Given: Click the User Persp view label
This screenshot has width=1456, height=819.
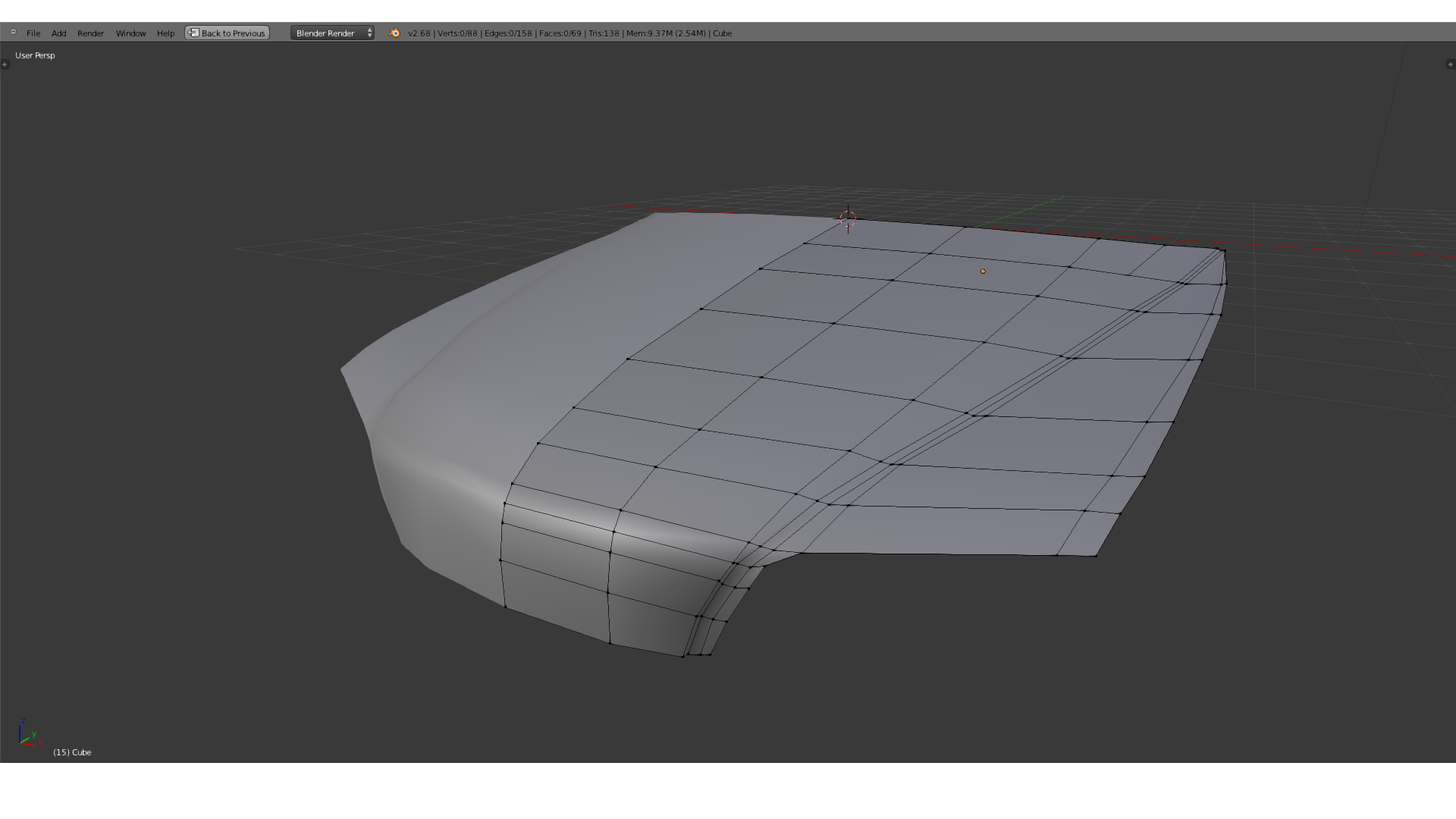Looking at the screenshot, I should coord(35,55).
